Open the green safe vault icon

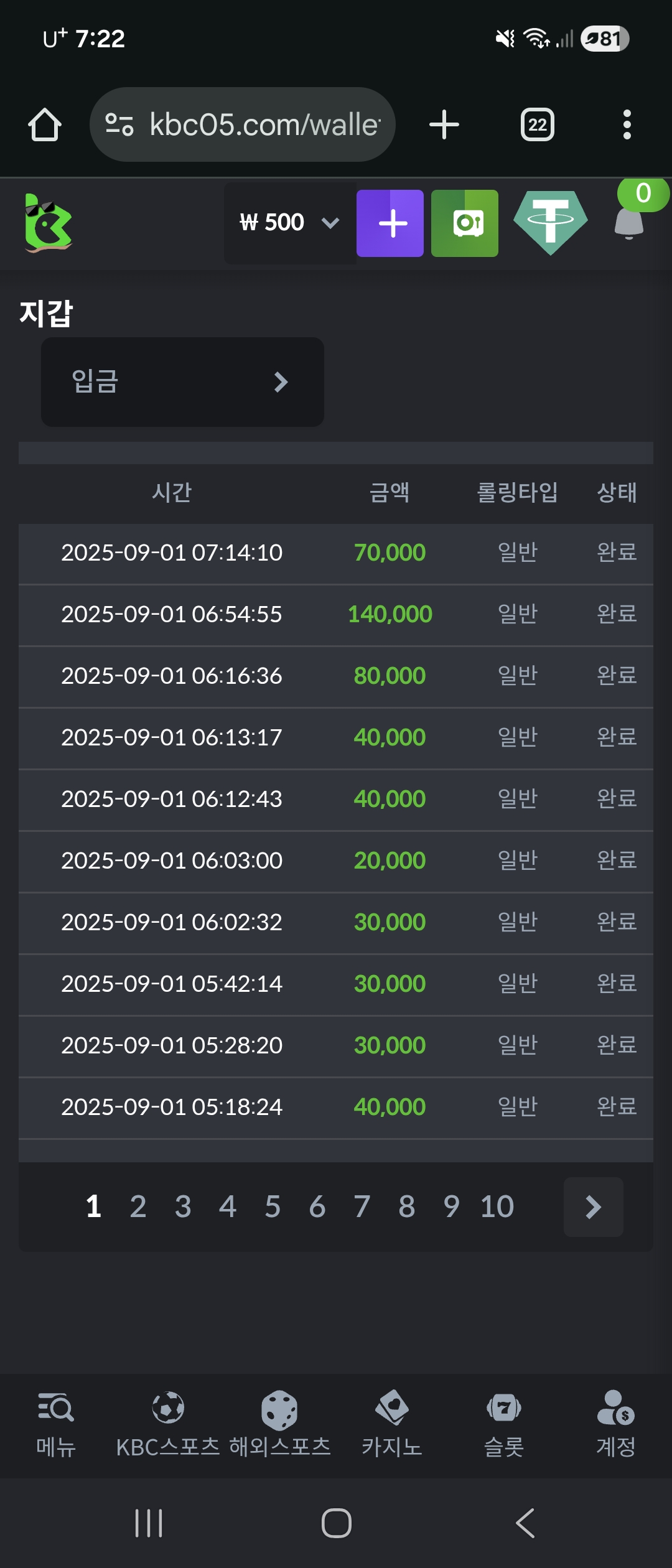click(465, 223)
